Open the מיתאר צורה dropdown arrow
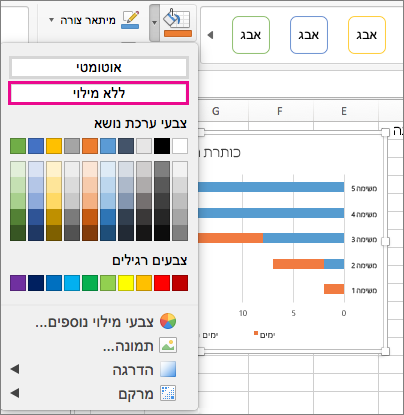The width and height of the screenshot is (404, 415). [x=51, y=20]
